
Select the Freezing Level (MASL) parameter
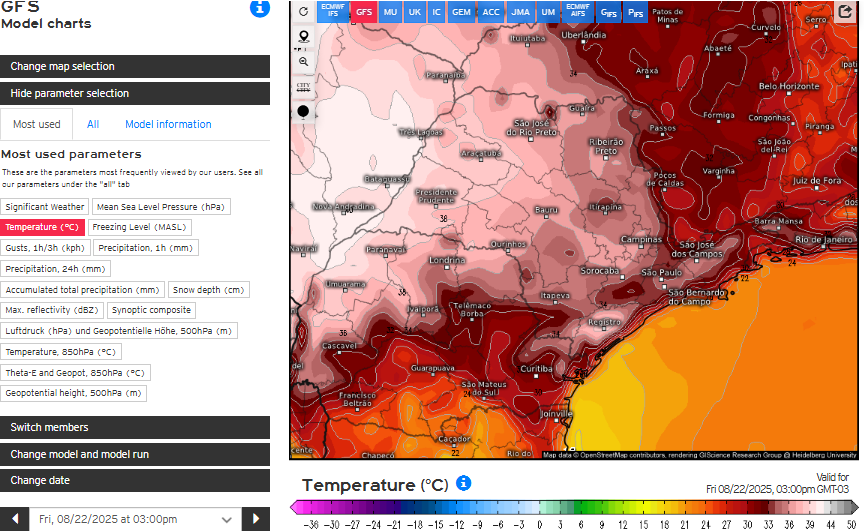pyautogui.click(x=141, y=227)
